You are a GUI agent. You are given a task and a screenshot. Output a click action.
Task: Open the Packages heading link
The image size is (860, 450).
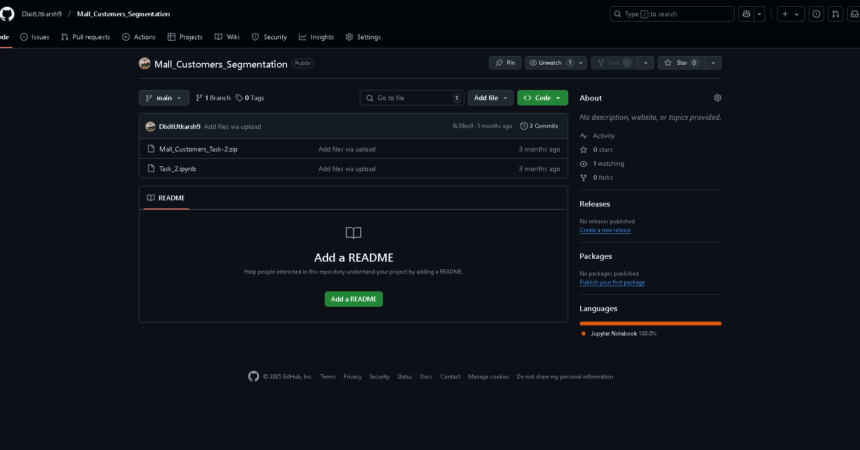pos(596,256)
